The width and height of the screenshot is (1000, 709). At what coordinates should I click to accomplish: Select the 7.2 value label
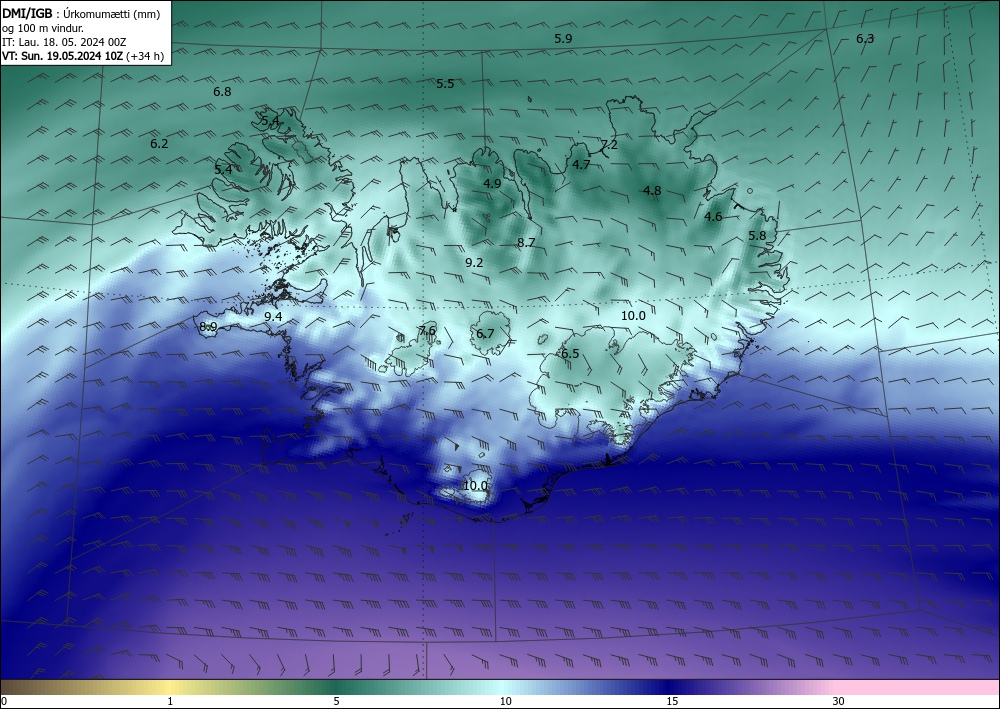pos(609,144)
